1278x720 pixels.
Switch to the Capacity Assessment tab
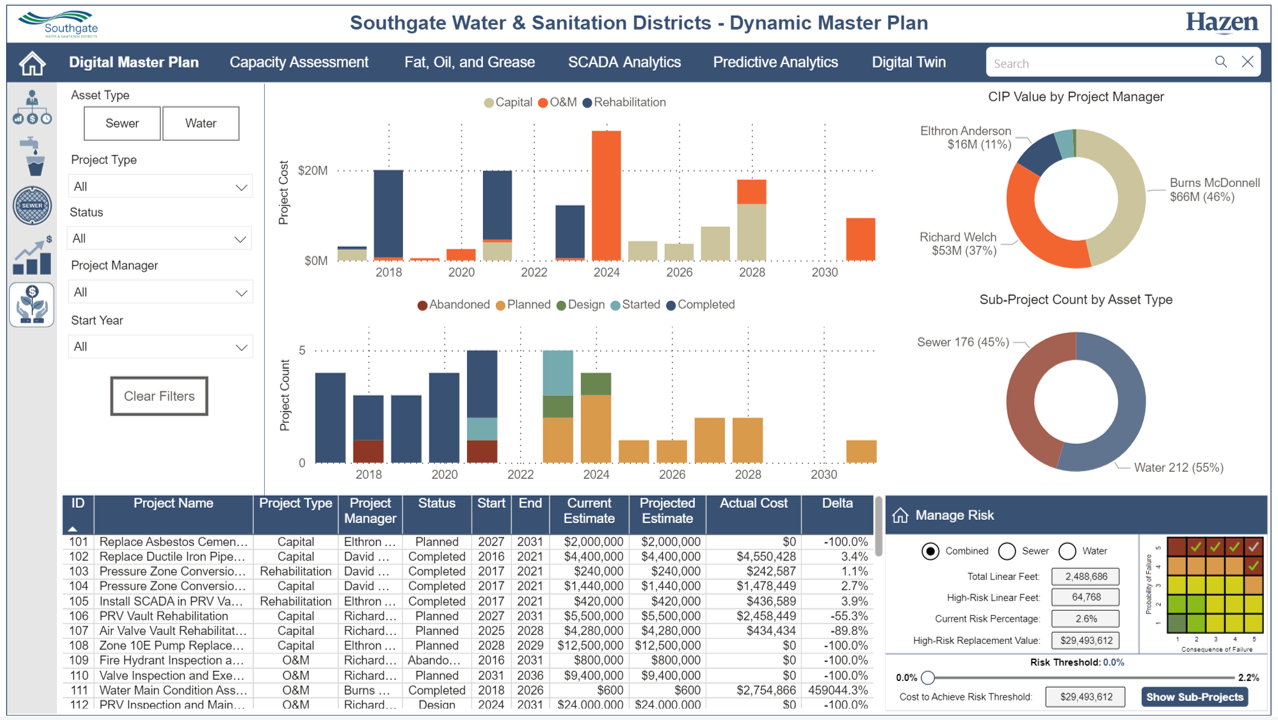(x=299, y=62)
